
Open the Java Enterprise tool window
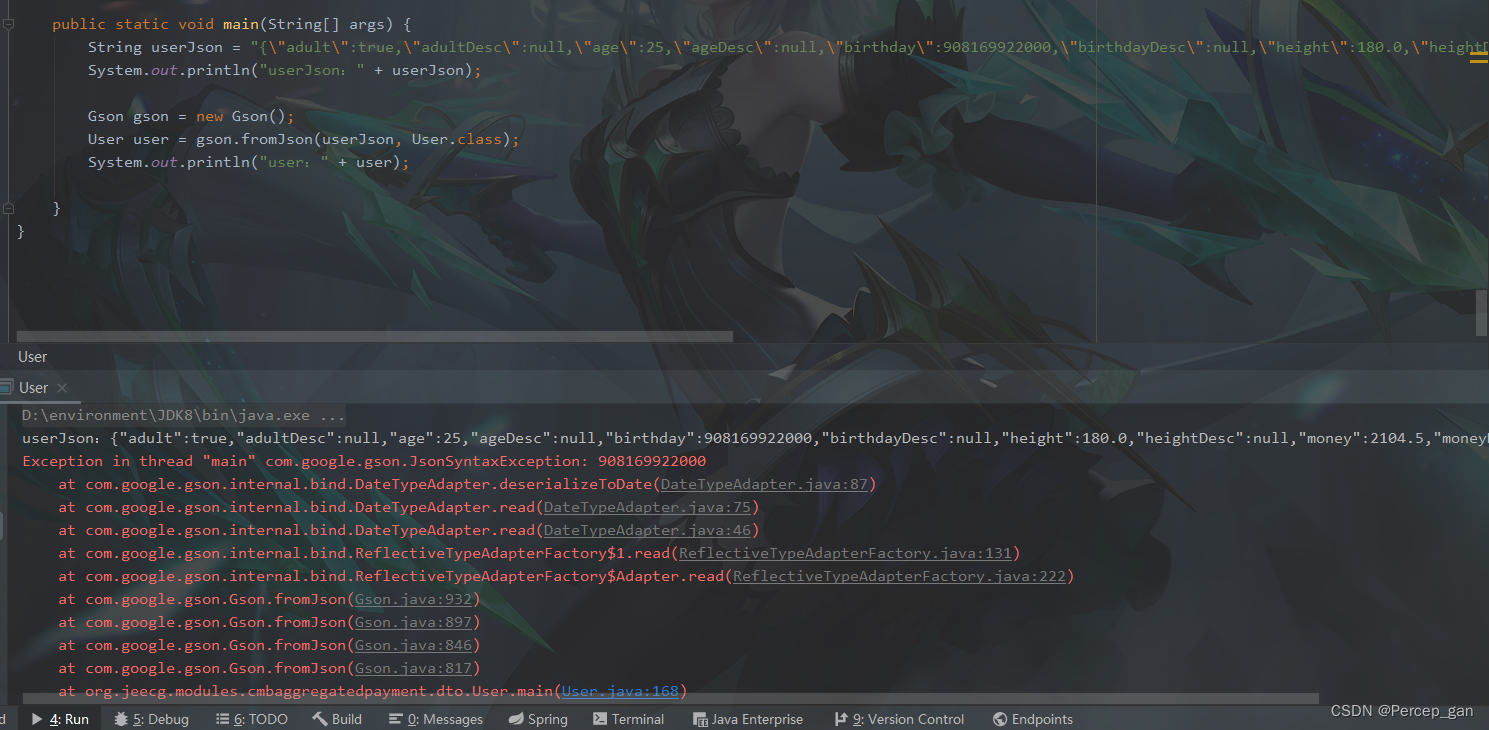[x=748, y=719]
